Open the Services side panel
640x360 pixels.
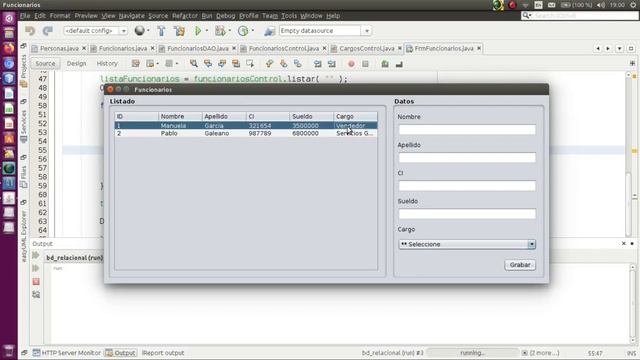[x=24, y=126]
